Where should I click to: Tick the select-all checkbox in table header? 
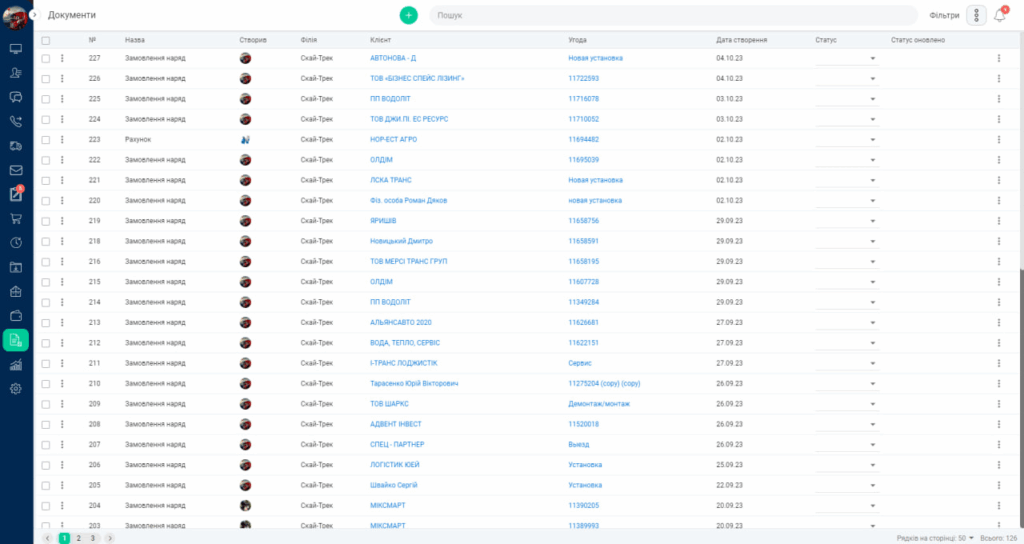coord(46,40)
